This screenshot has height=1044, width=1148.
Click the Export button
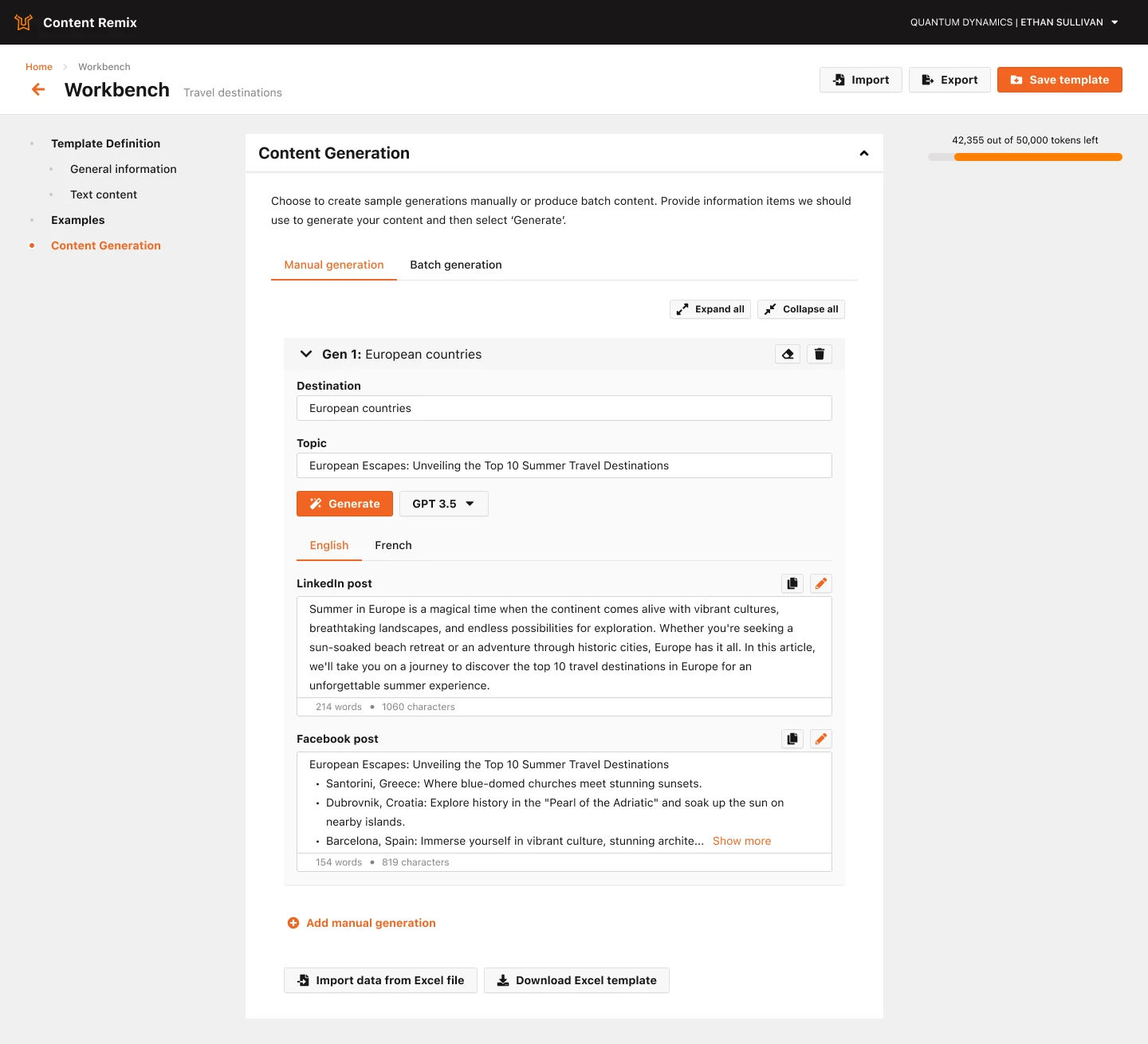tap(949, 80)
